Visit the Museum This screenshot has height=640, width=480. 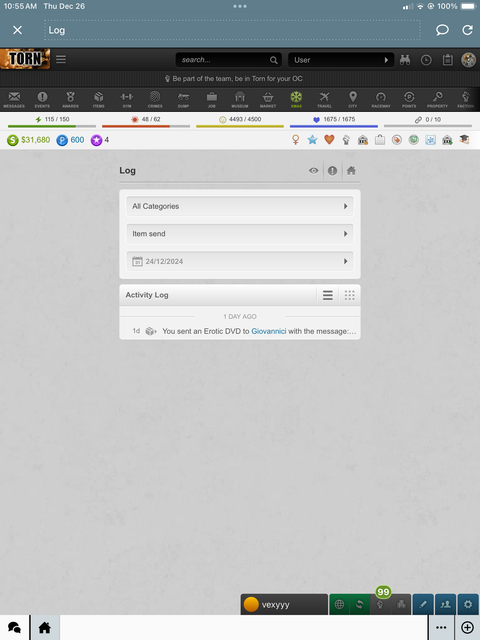point(240,99)
